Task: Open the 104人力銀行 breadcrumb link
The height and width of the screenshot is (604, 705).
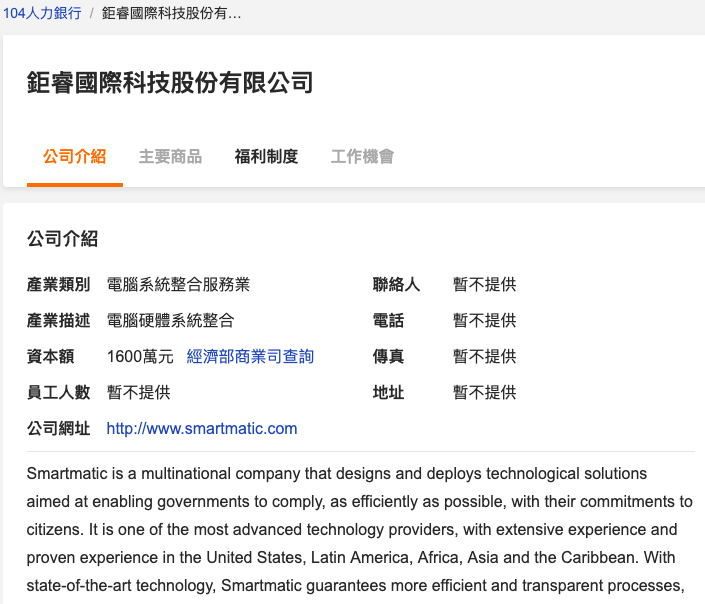Action: 42,13
